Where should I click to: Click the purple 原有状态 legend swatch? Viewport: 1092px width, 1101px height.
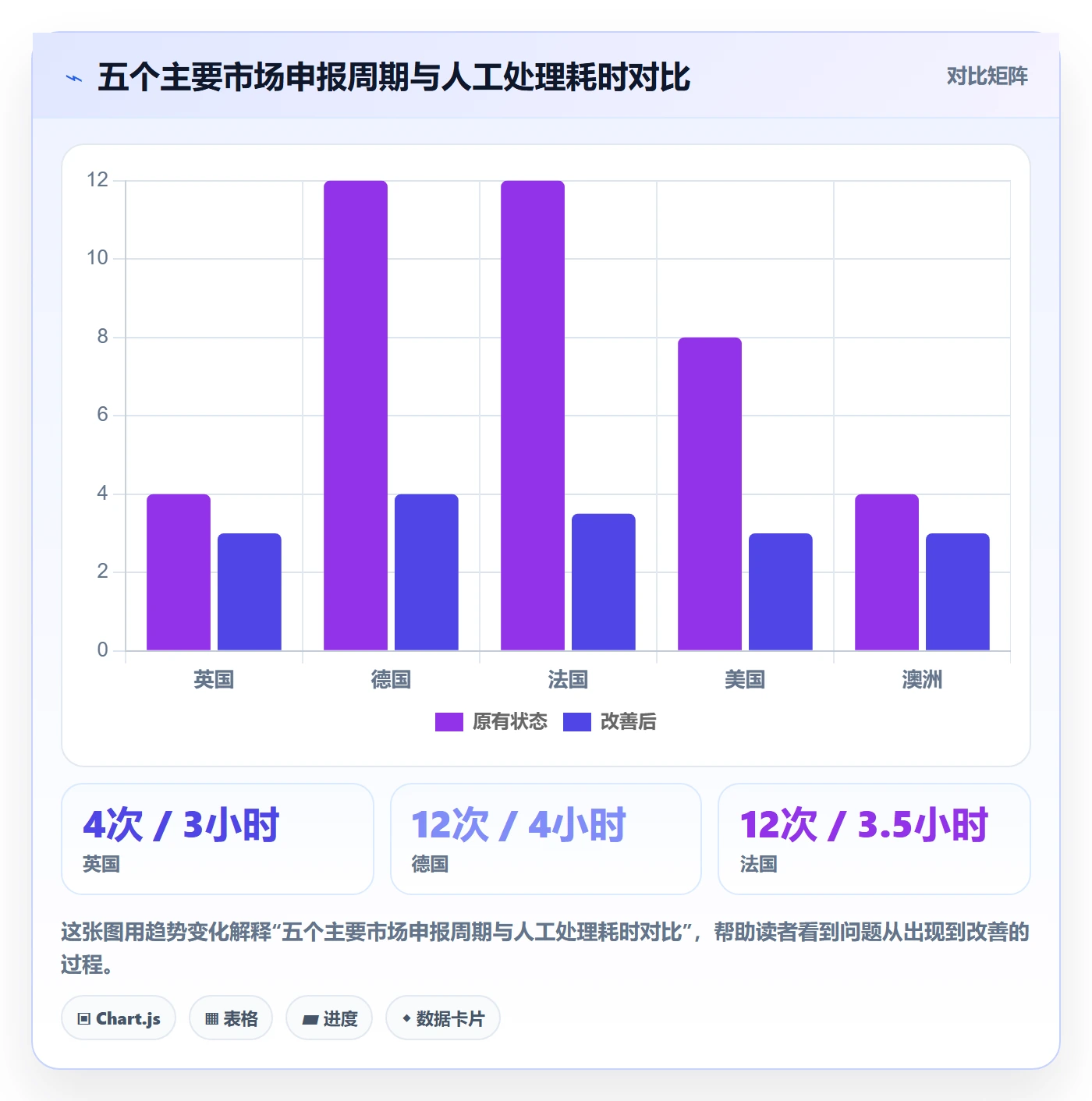click(x=449, y=722)
